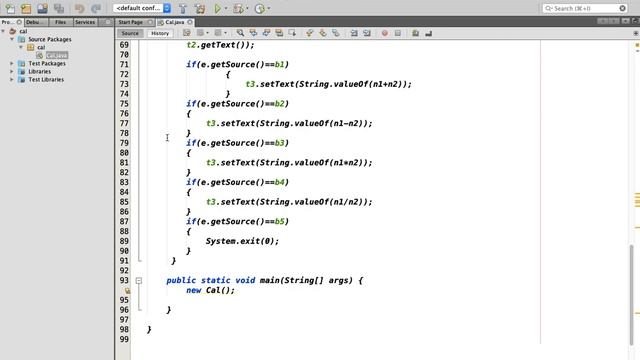Select Source Packages in project tree

point(50,39)
